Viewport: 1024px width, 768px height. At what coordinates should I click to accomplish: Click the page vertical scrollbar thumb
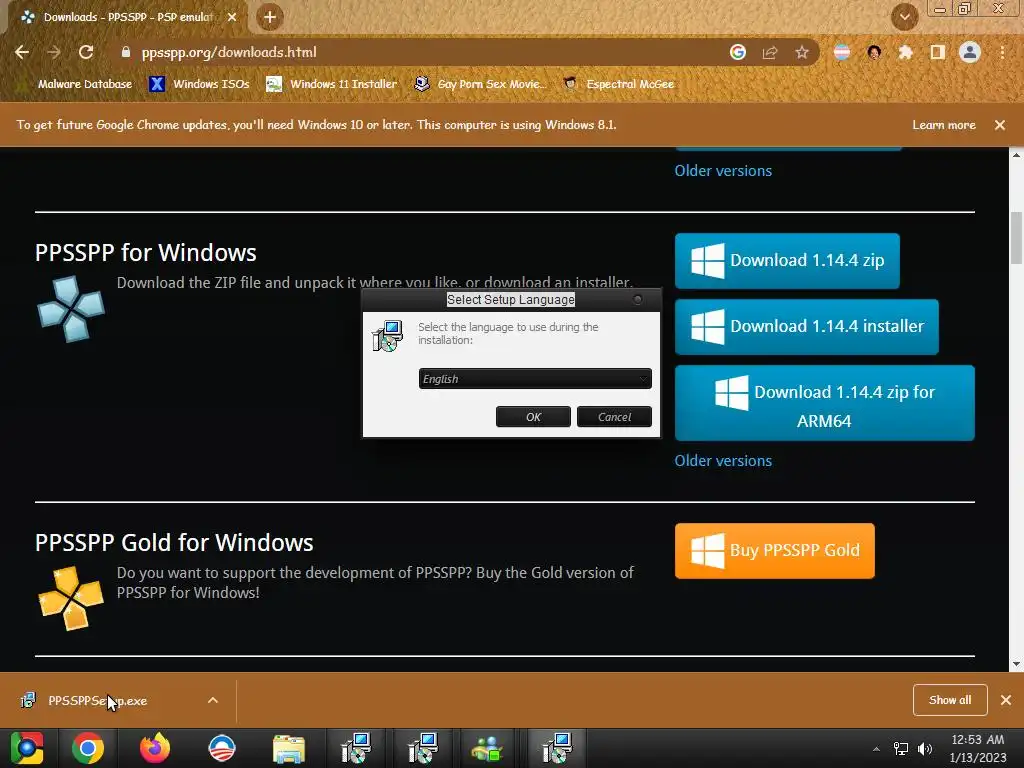tap(1016, 238)
